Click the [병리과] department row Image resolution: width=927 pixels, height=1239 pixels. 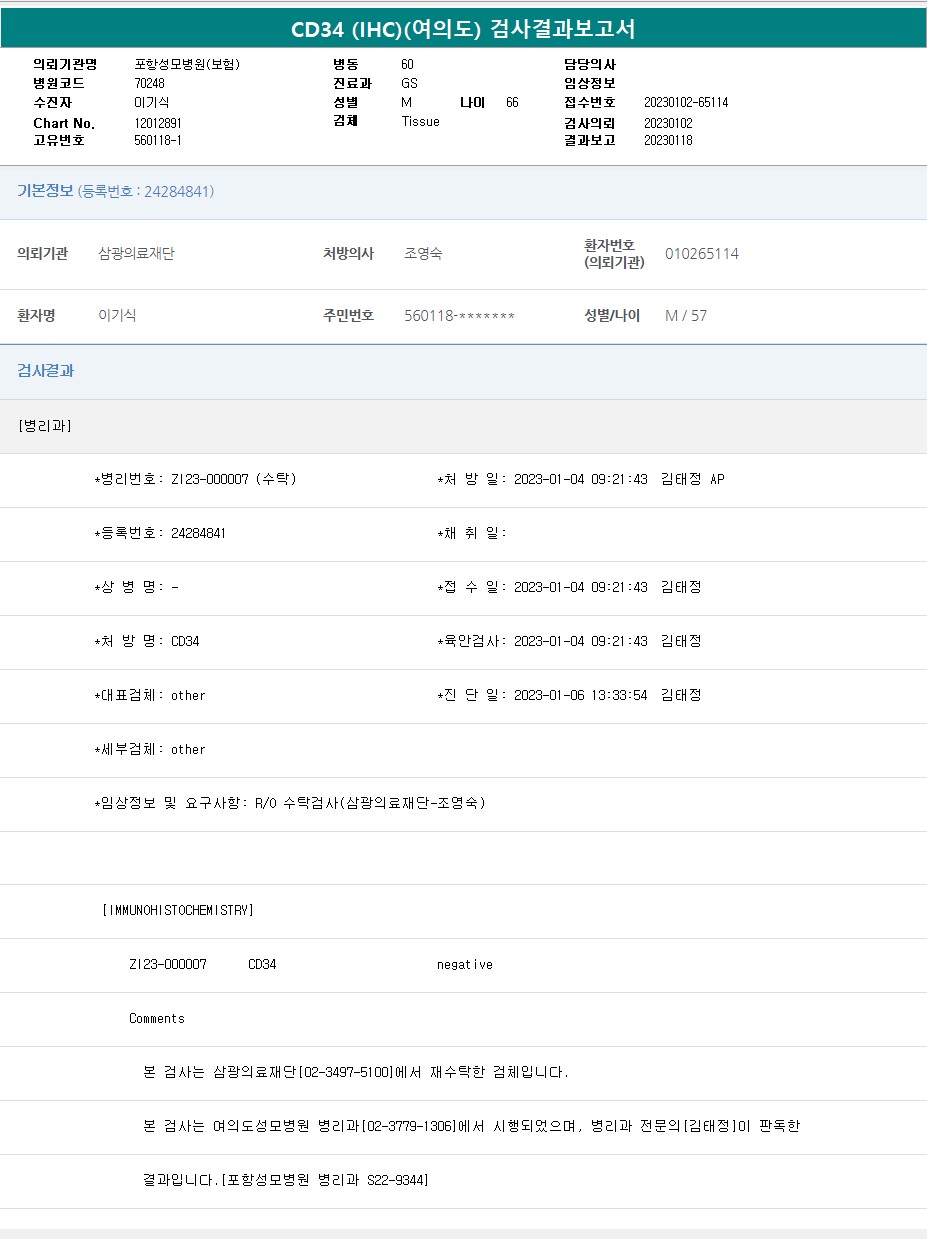pos(45,426)
